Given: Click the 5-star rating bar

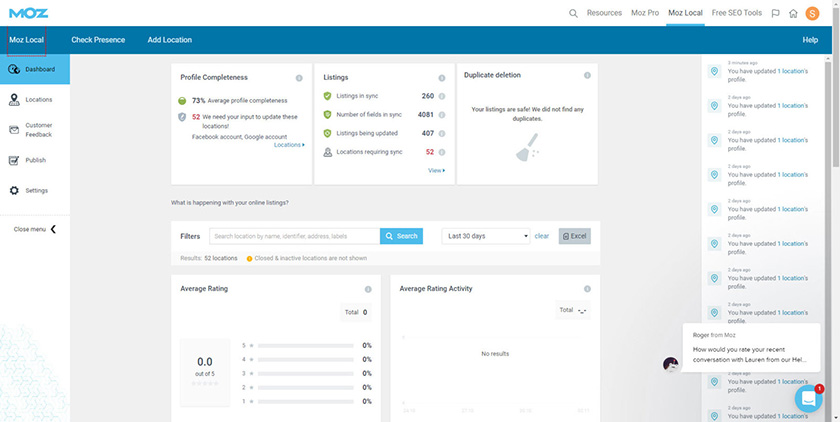Looking at the screenshot, I should 305,345.
